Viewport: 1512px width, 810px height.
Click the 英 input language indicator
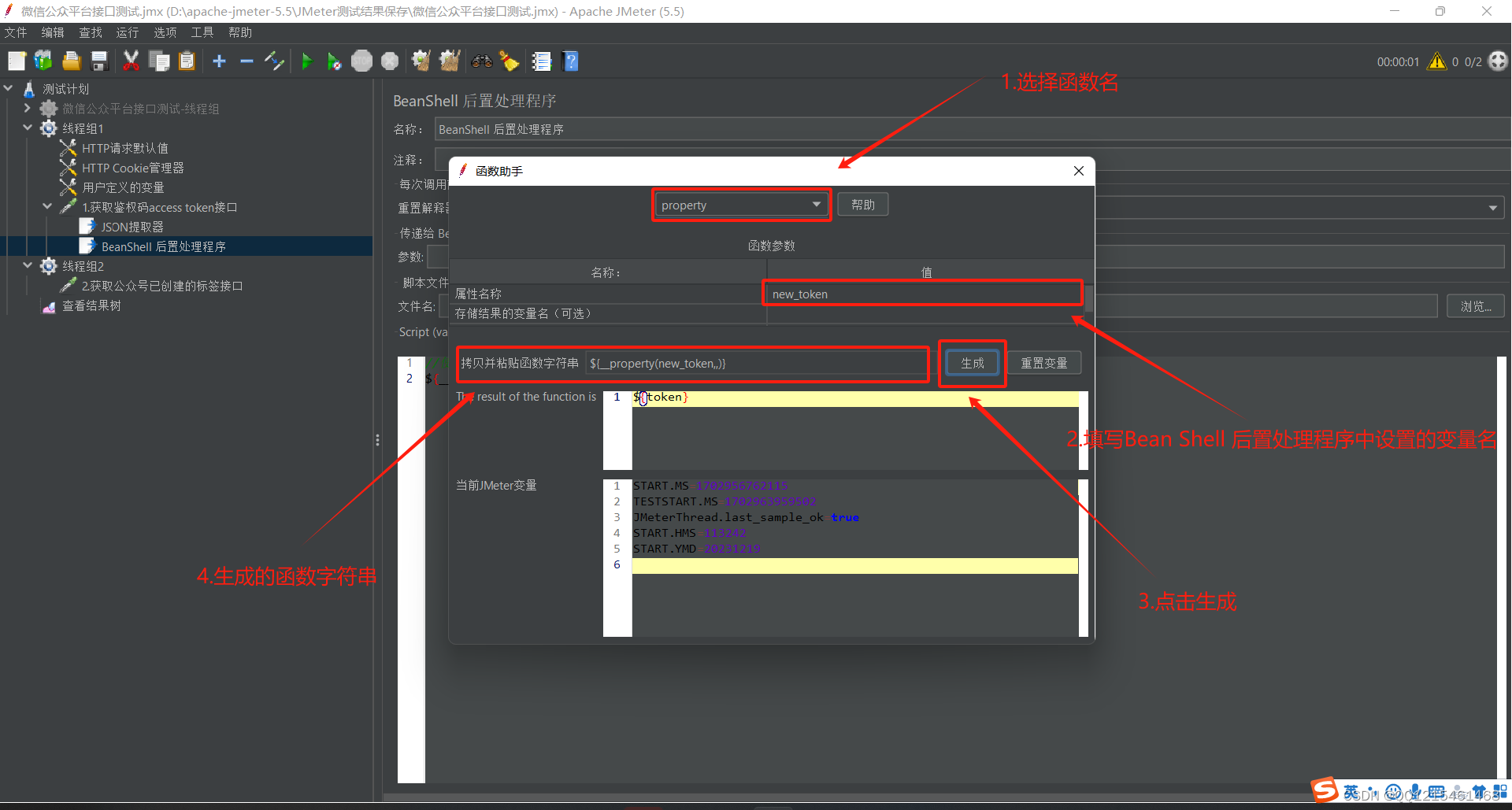point(1351,792)
